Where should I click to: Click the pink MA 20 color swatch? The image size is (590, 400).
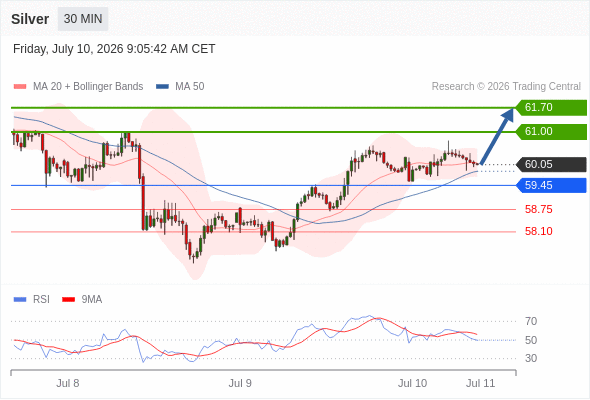(20, 87)
